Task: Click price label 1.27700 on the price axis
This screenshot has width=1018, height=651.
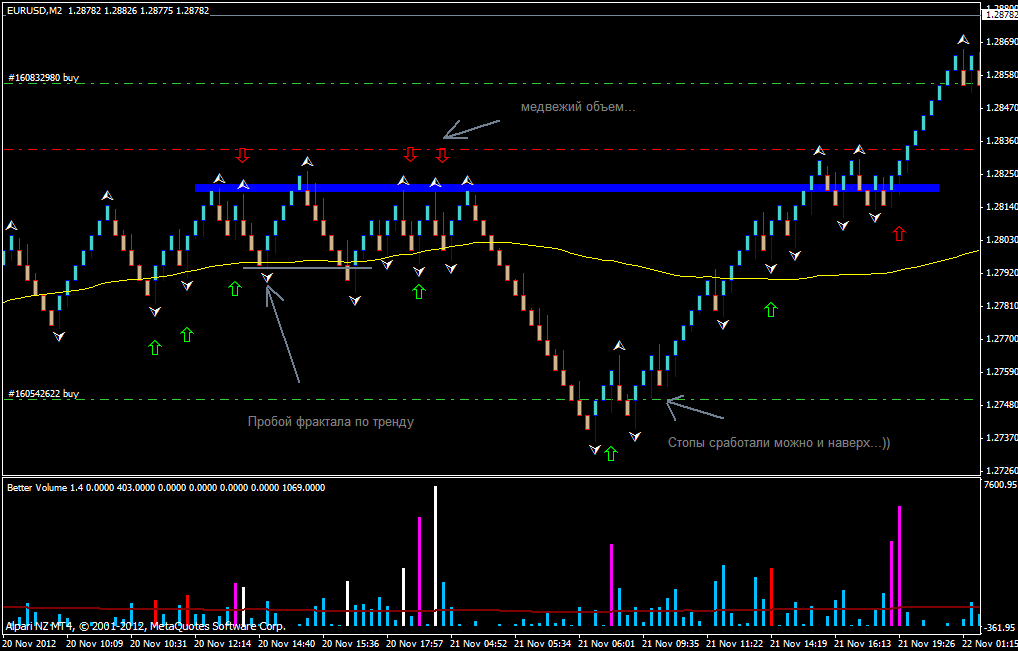Action: pos(1001,339)
